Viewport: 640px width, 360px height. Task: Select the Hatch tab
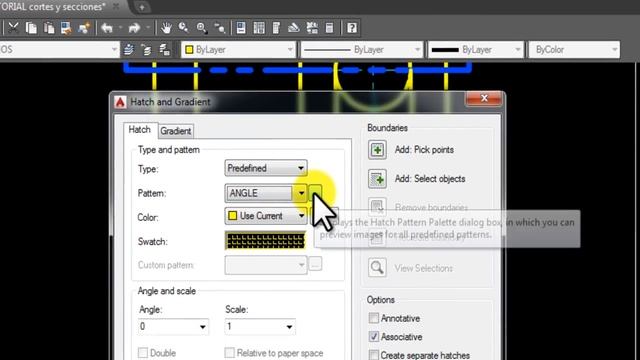click(140, 130)
